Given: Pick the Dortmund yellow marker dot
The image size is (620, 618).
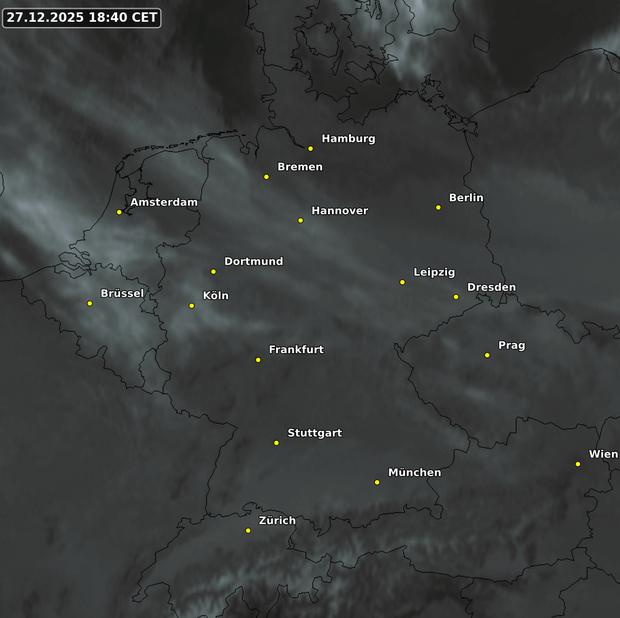Looking at the screenshot, I should click(213, 271).
